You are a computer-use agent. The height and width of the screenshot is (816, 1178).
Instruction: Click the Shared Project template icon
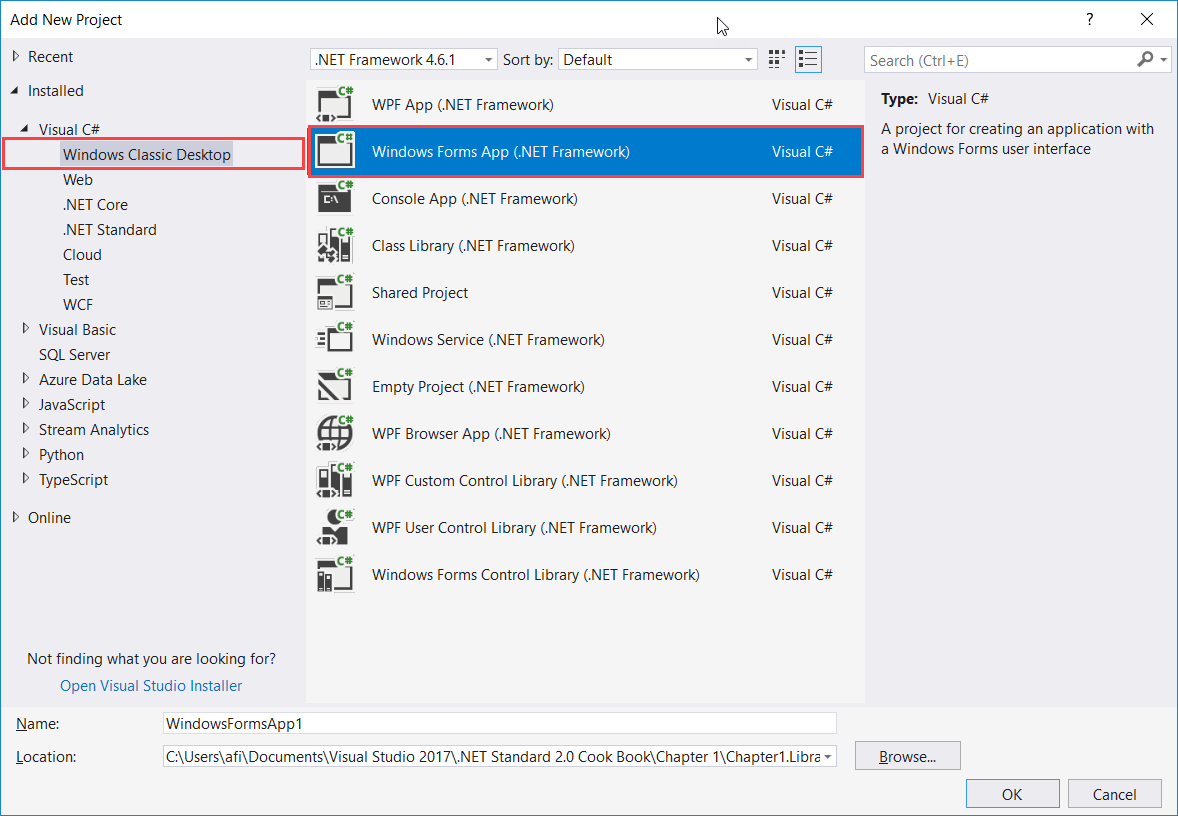point(335,292)
